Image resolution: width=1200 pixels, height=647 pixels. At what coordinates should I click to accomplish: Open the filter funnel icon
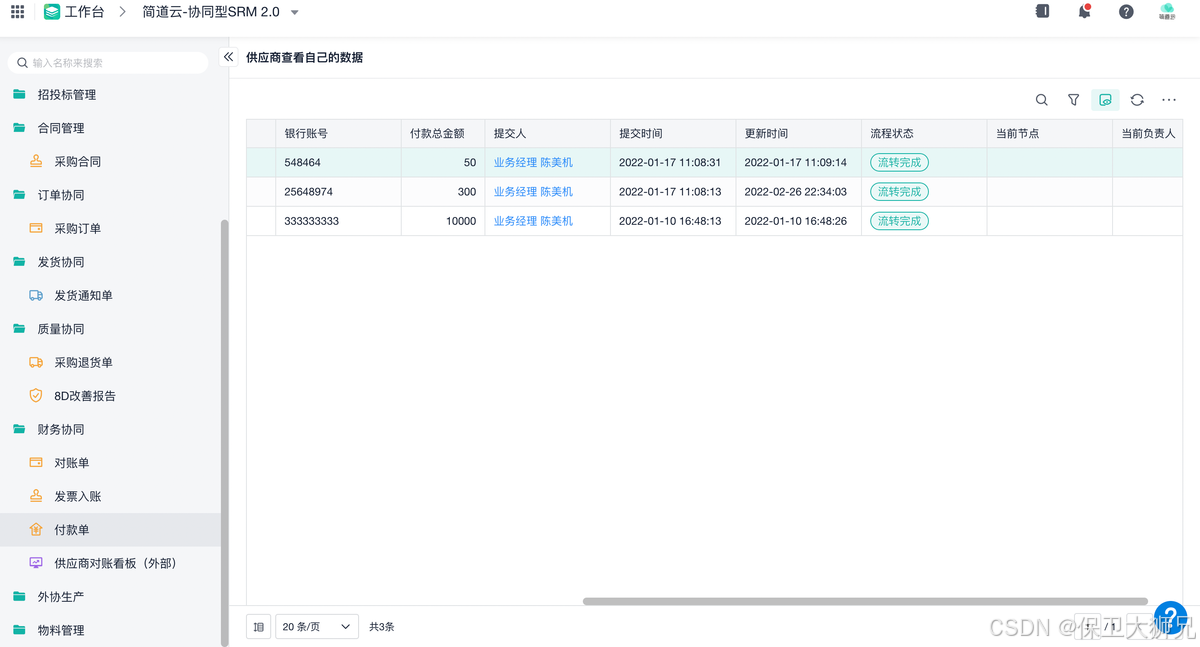1073,100
